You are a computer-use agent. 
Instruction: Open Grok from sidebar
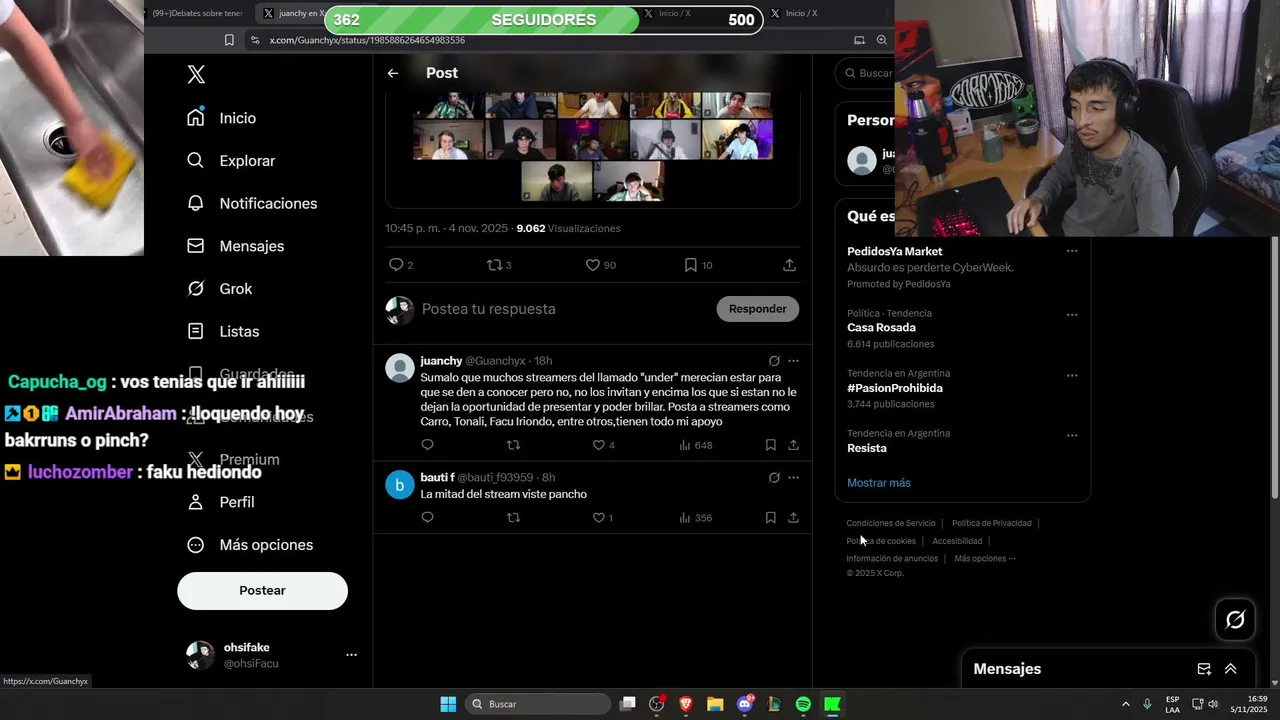pyautogui.click(x=220, y=288)
